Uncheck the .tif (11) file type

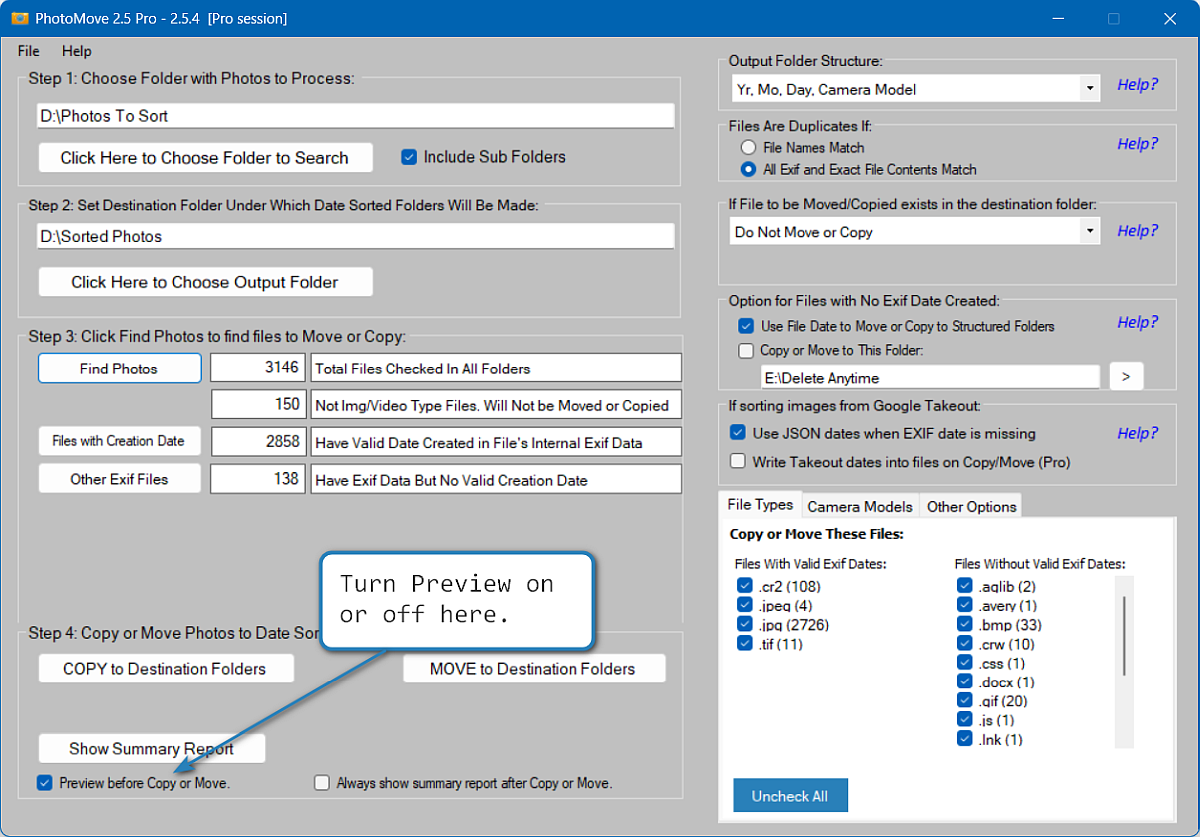[x=745, y=644]
